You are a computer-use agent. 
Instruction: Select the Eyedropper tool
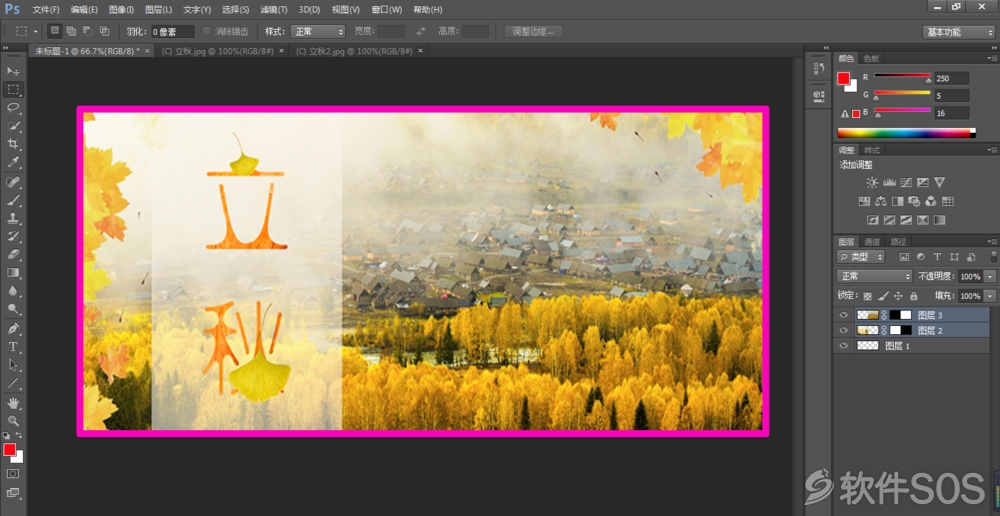click(x=13, y=162)
